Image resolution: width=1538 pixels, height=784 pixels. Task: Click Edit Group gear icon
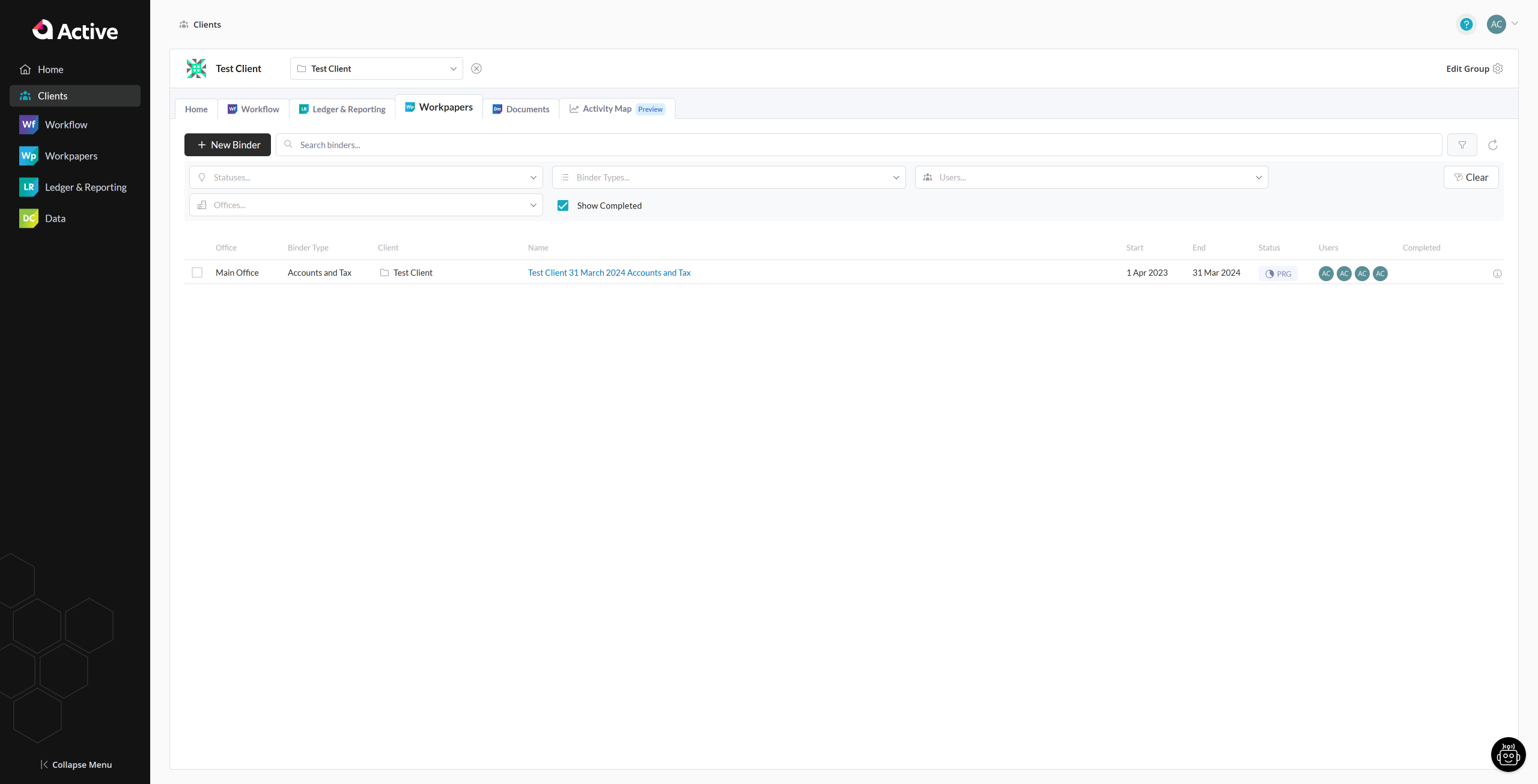(x=1498, y=68)
